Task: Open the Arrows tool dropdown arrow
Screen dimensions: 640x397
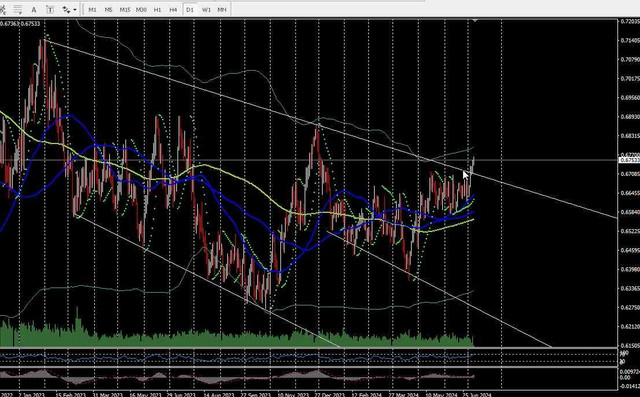Action: [75, 9]
